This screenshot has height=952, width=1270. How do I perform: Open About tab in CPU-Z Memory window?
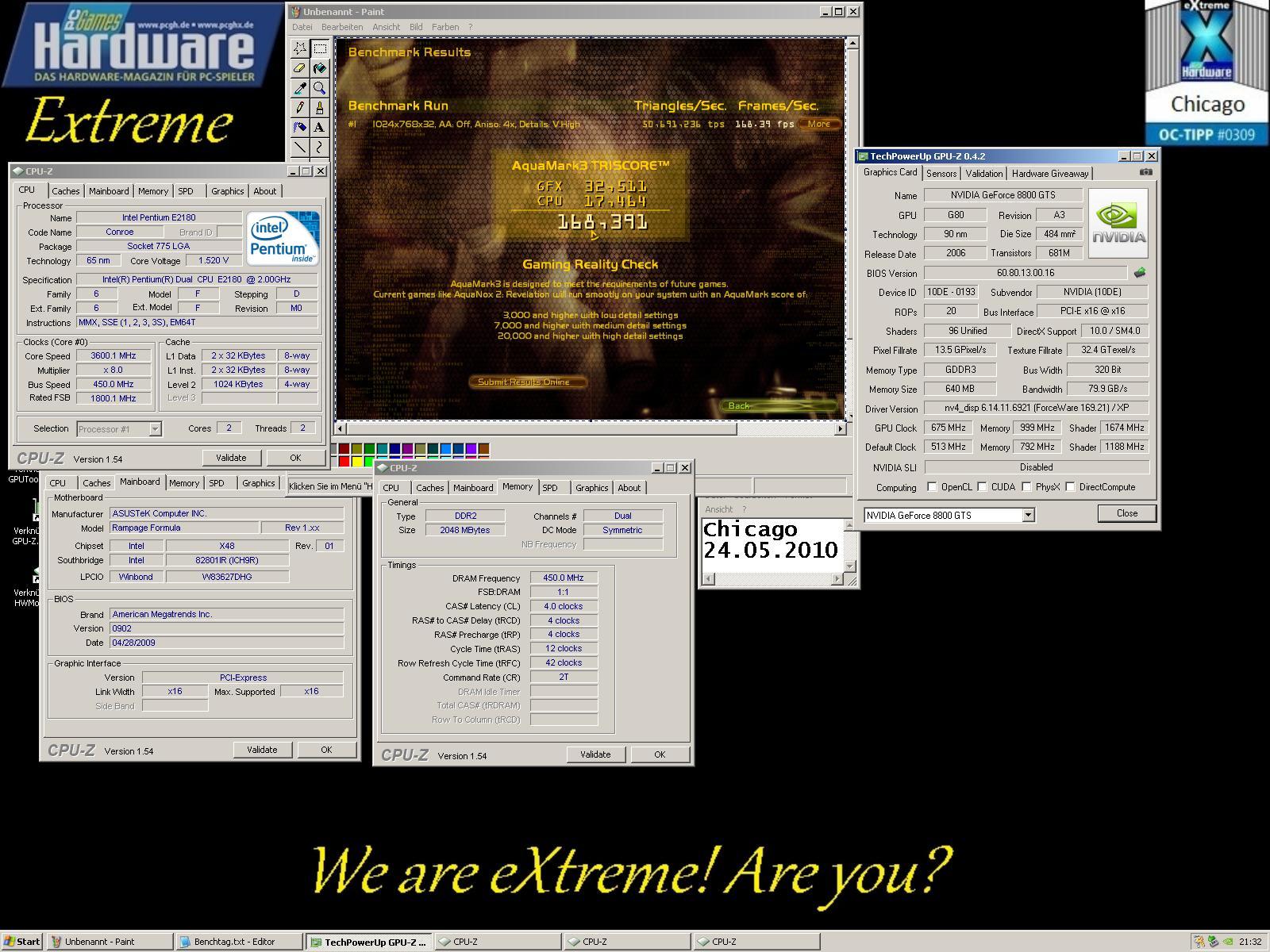[x=629, y=488]
